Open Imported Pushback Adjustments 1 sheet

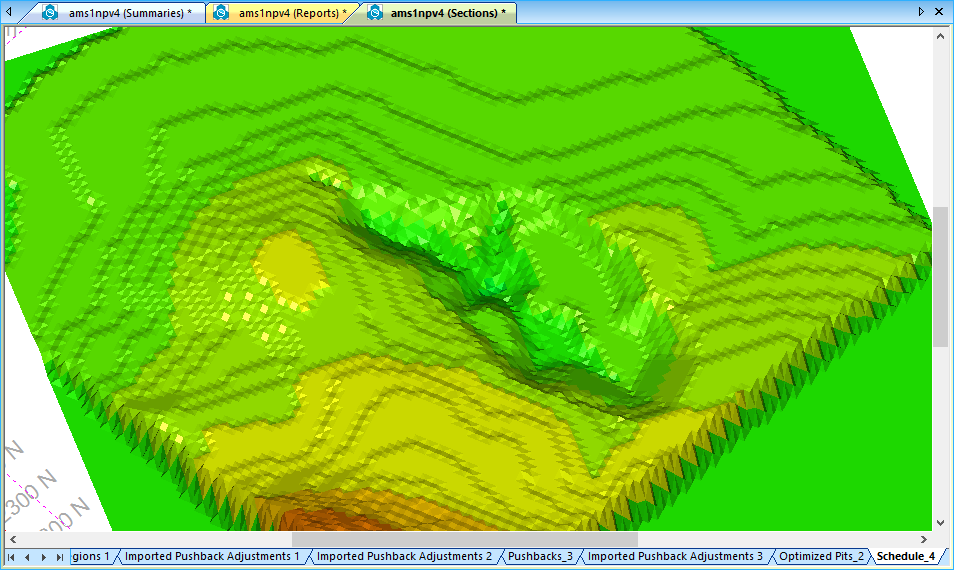point(212,556)
